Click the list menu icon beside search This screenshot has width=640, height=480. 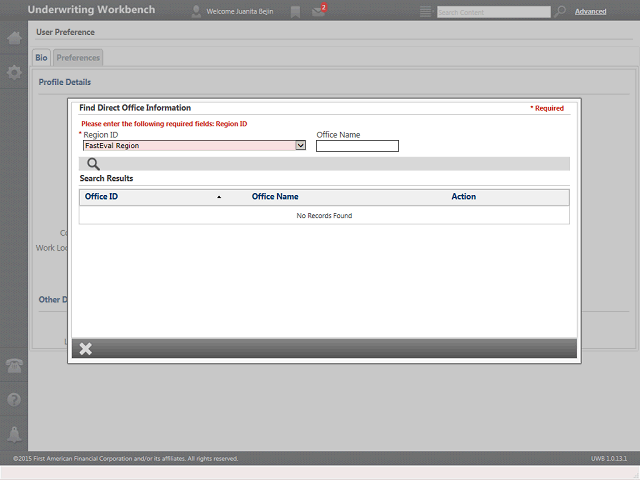(x=425, y=11)
